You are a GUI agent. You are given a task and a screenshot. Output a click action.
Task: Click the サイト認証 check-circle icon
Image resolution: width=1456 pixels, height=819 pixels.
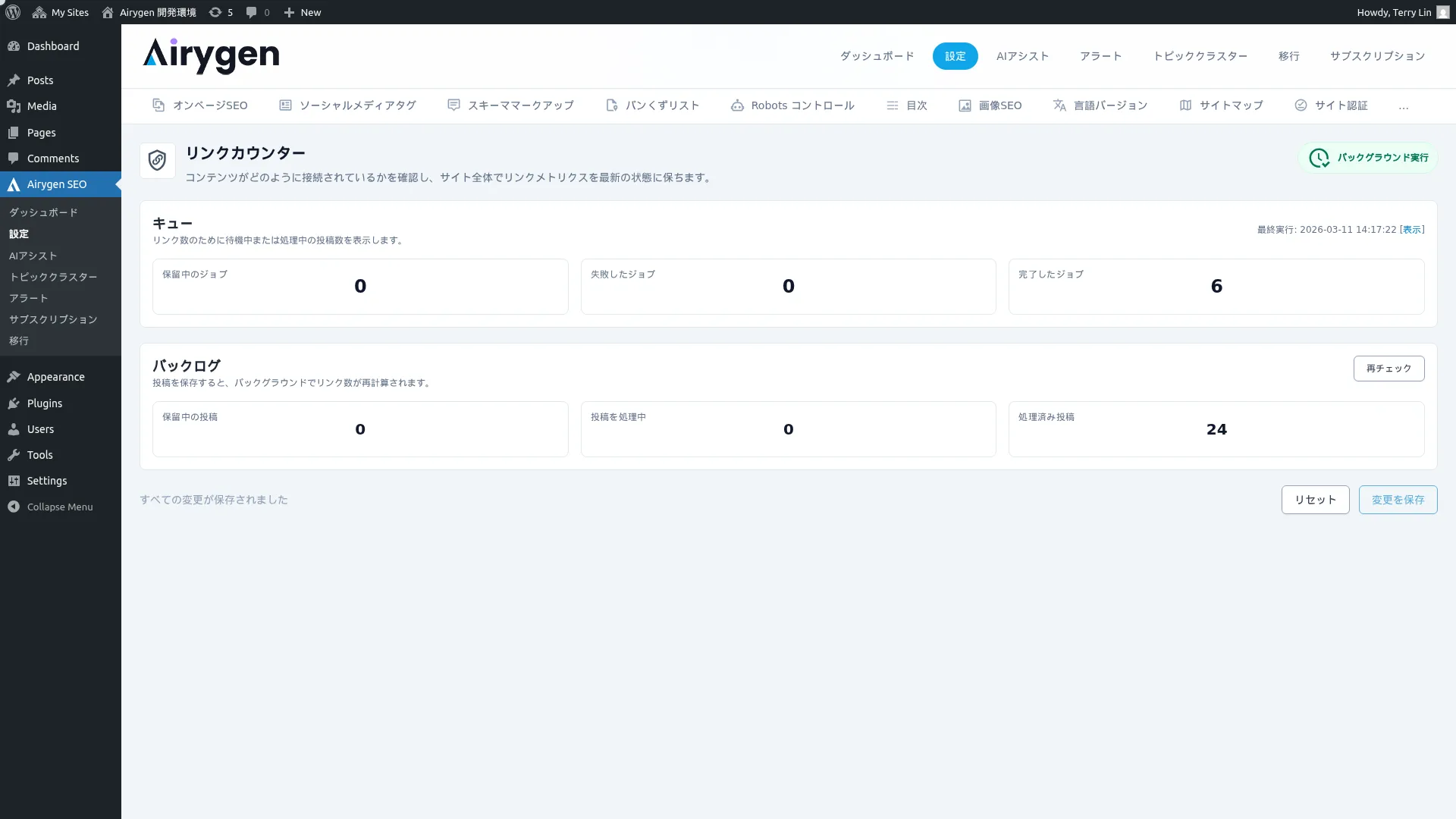coord(1301,105)
